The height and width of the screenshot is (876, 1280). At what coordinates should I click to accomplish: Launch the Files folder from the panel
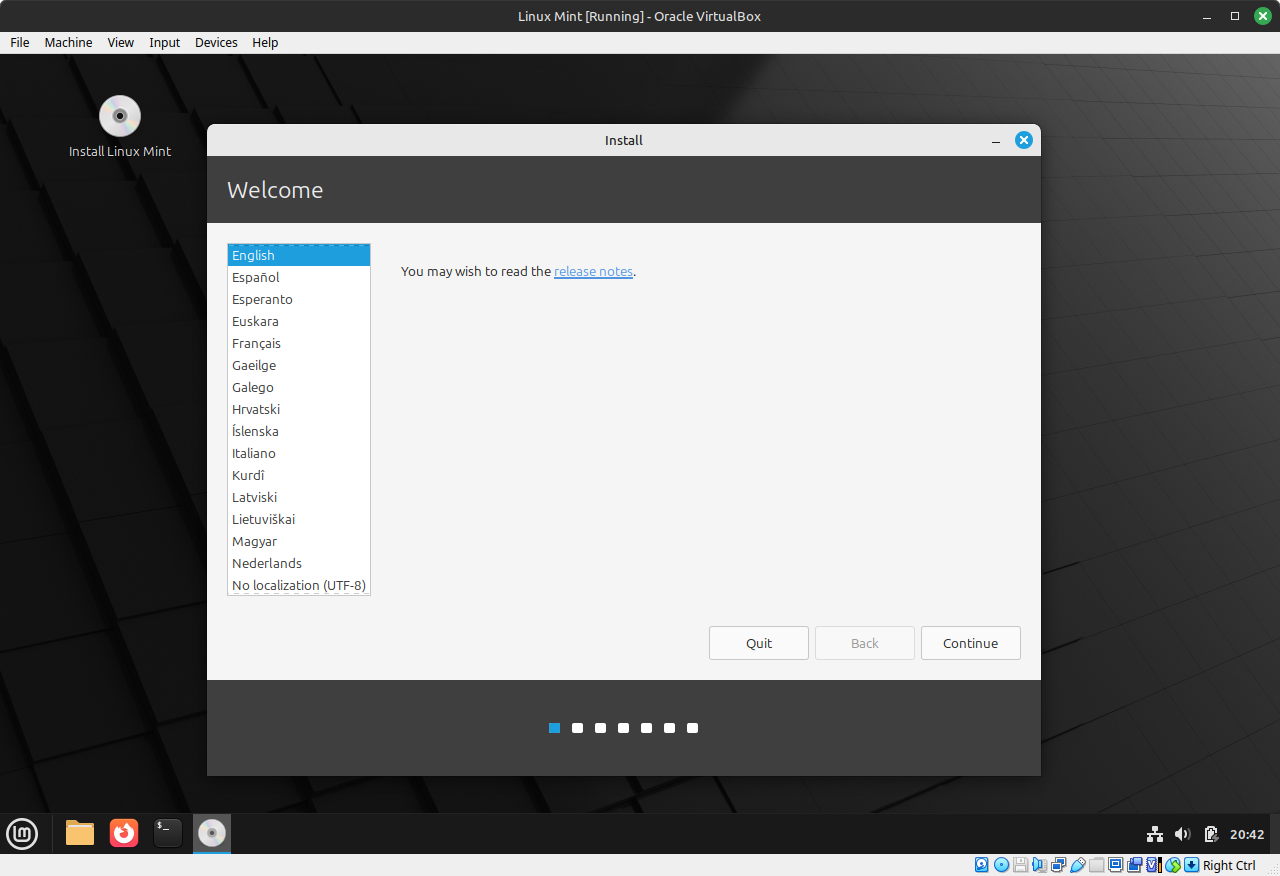(x=80, y=833)
